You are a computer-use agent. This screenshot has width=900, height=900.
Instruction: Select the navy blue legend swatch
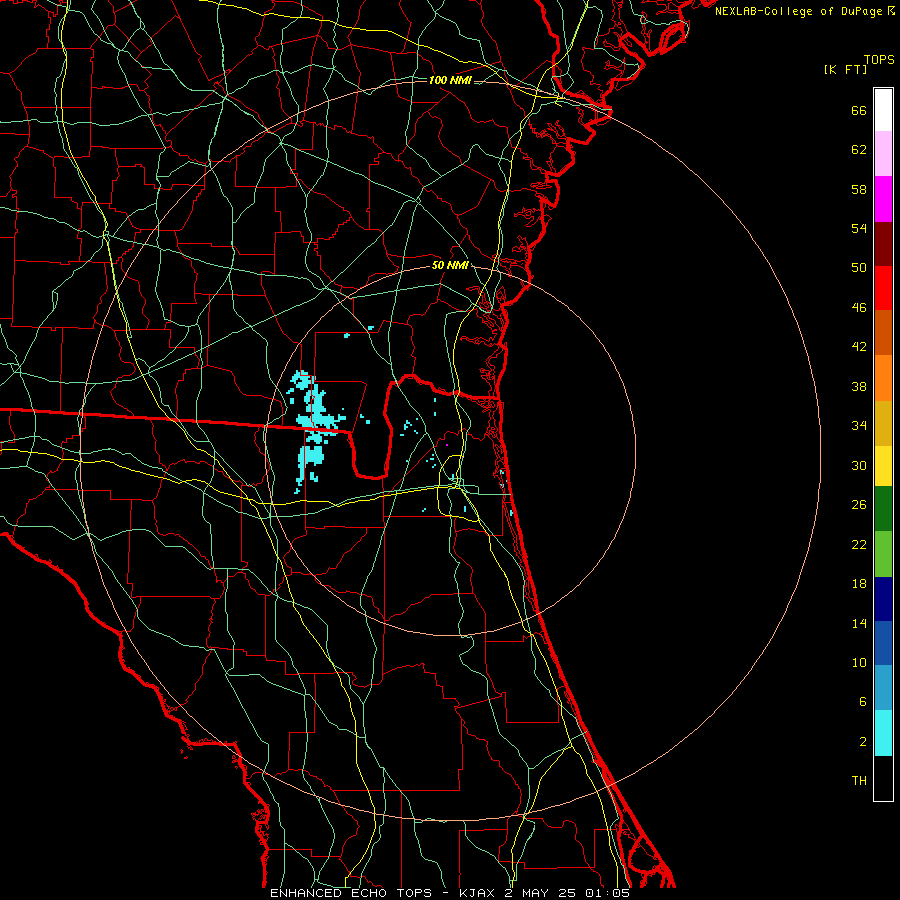[883, 599]
